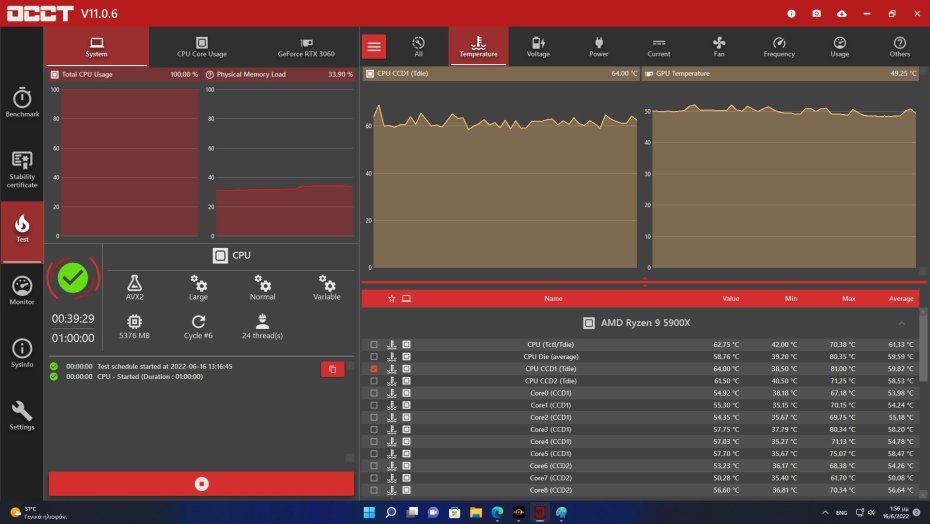Screen dimensions: 930x524
Task: Open the Stability certificate section
Action: coord(22,169)
